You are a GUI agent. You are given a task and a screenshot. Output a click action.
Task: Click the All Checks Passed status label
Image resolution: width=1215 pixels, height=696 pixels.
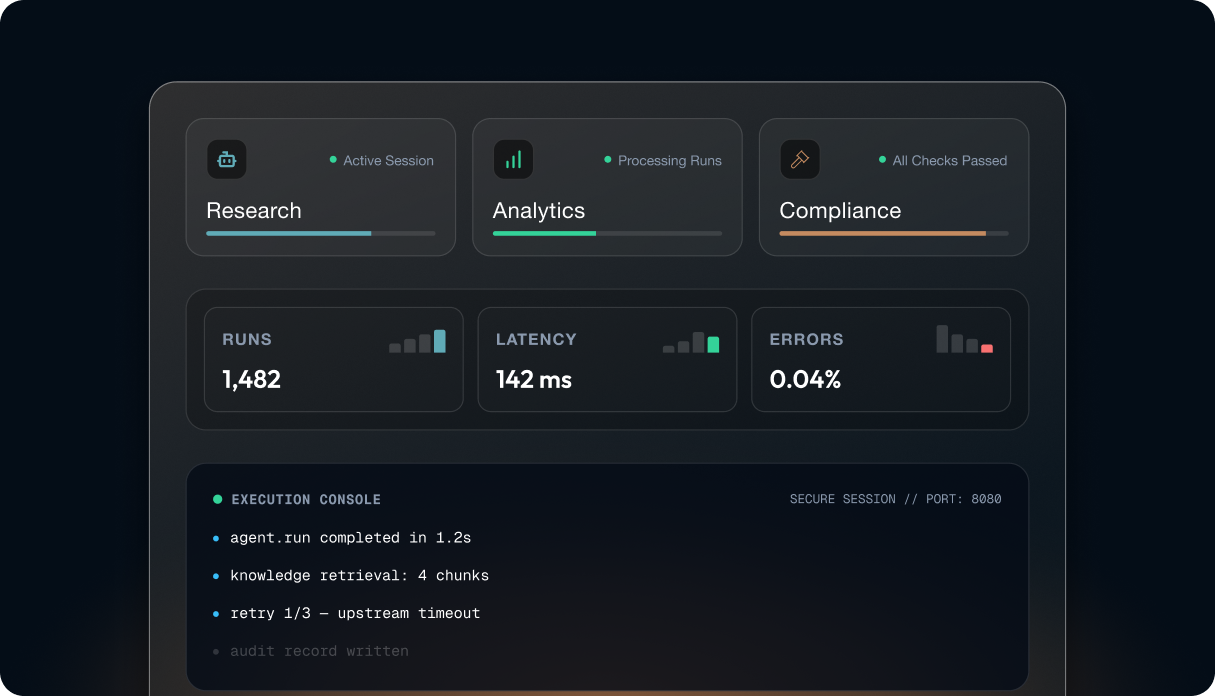(x=950, y=160)
